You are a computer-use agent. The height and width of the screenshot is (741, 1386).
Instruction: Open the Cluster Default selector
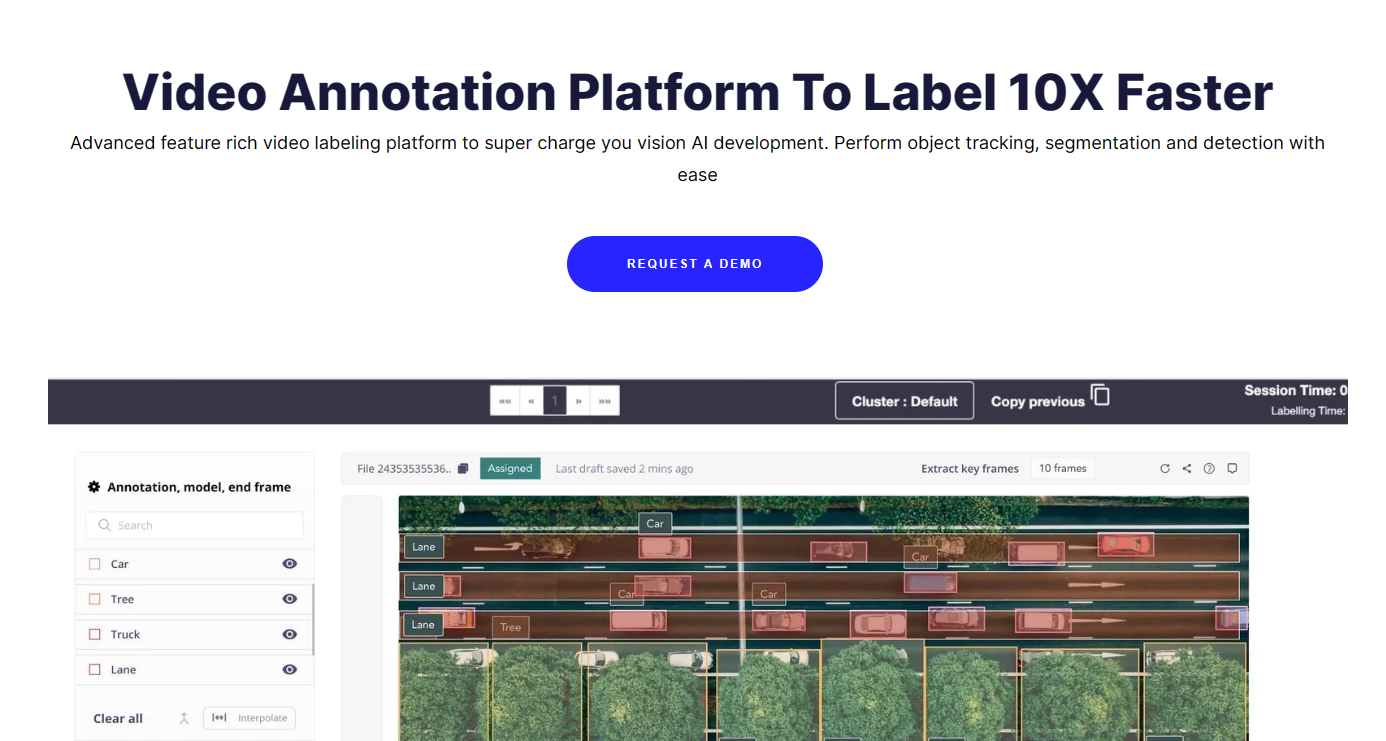pyautogui.click(x=904, y=400)
